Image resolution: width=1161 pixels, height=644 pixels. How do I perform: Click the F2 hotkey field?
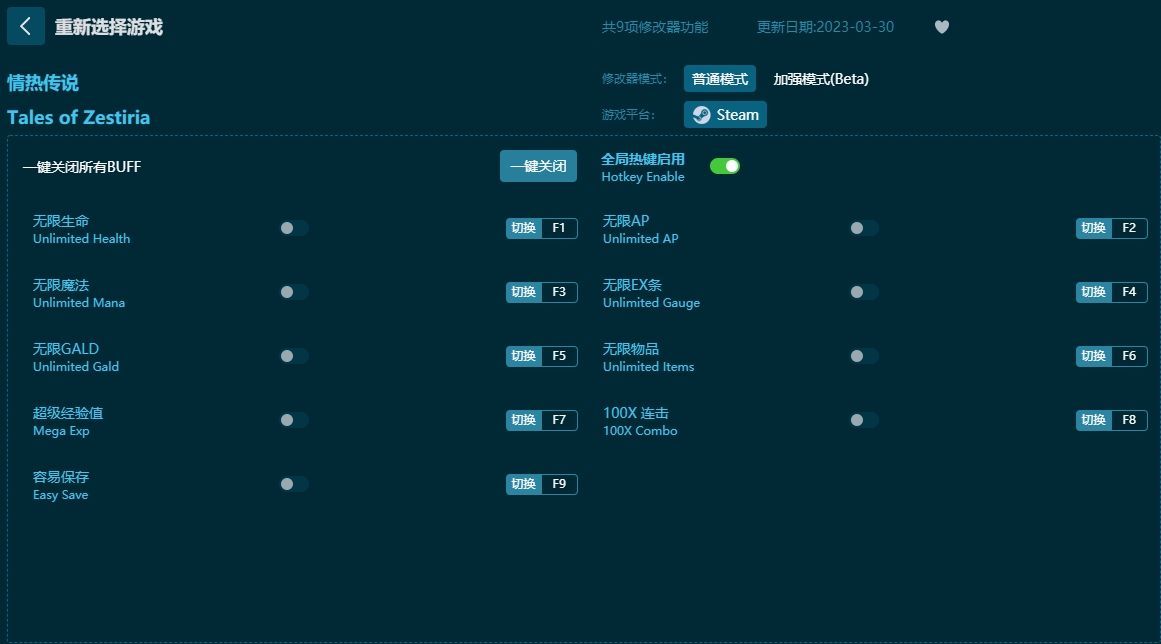[1129, 228]
